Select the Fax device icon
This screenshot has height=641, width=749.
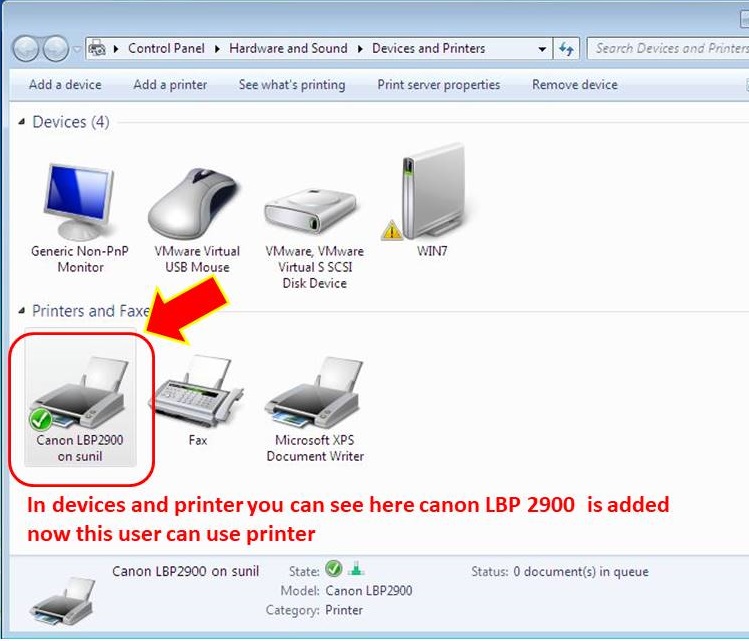tap(198, 392)
